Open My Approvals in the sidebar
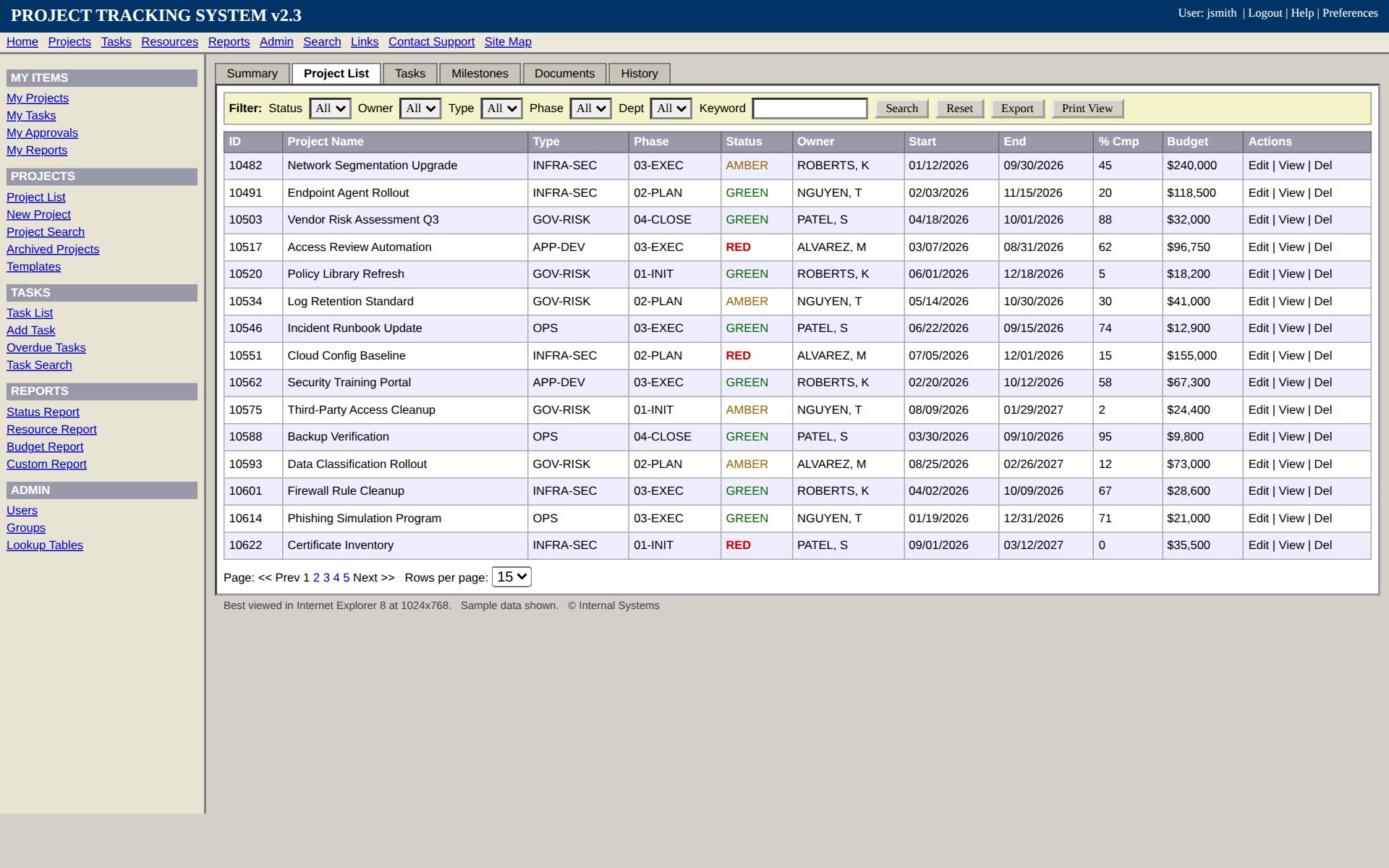Screen dimensions: 1389x868 pos(42,133)
